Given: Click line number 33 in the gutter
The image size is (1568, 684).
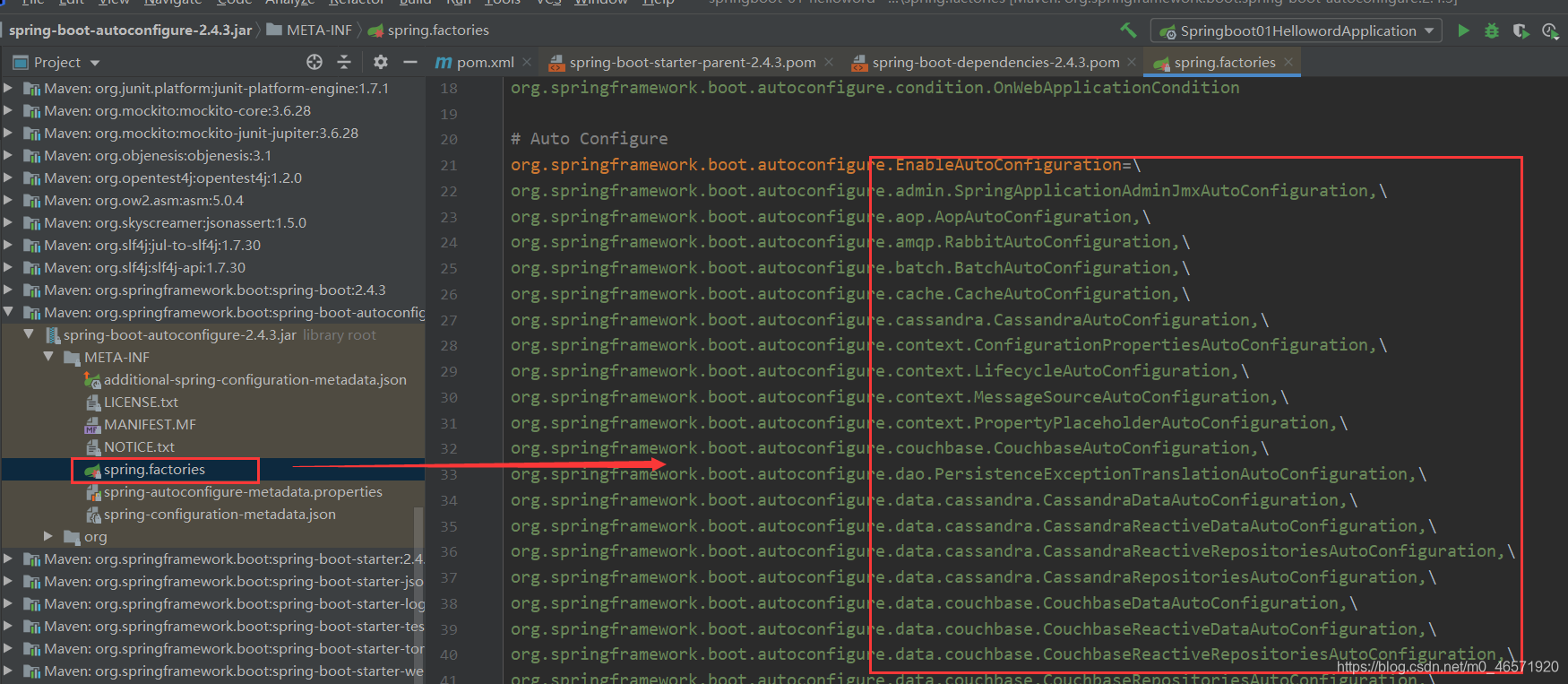Looking at the screenshot, I should (449, 475).
